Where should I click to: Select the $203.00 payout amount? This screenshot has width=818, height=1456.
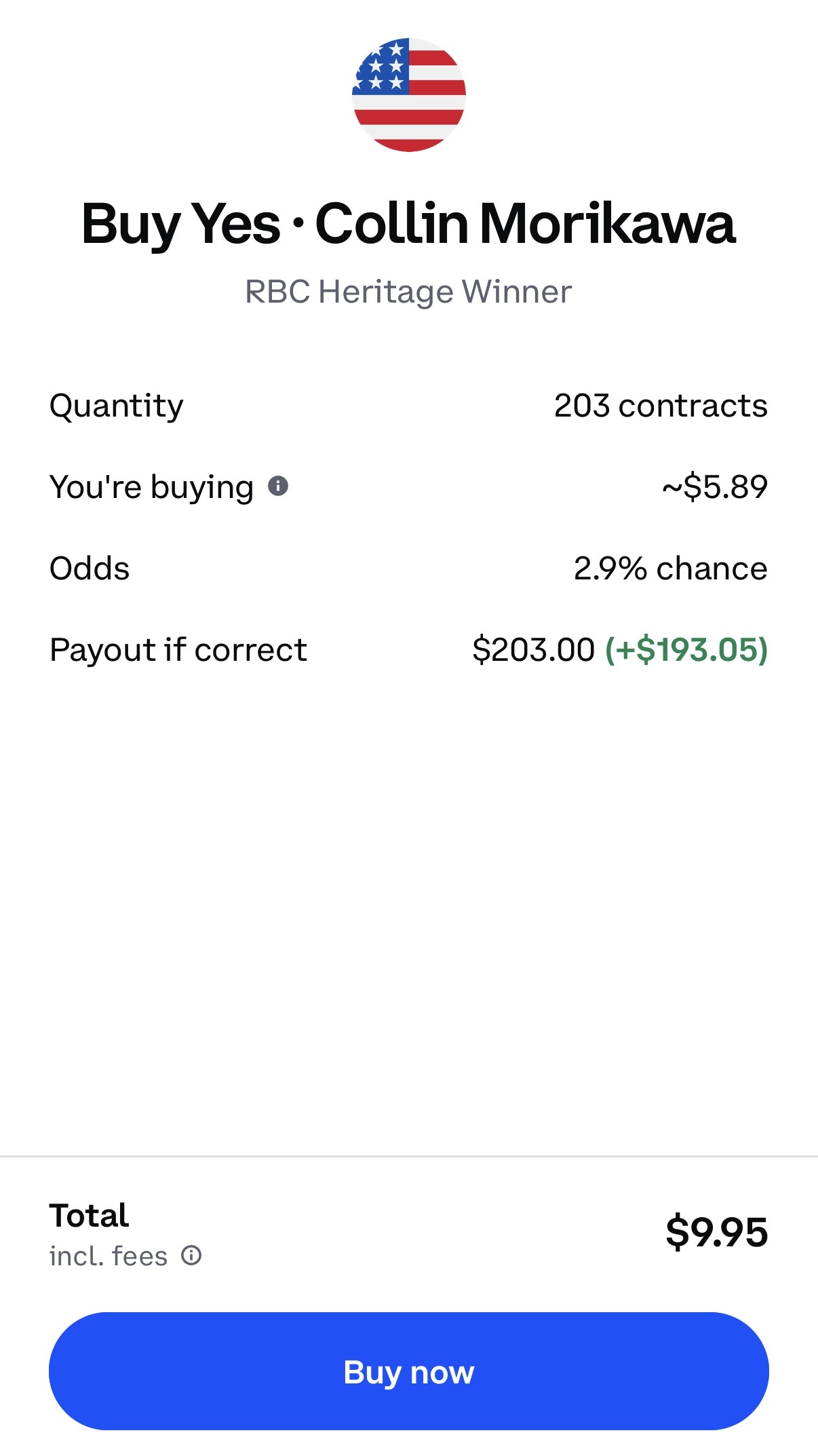coord(534,650)
